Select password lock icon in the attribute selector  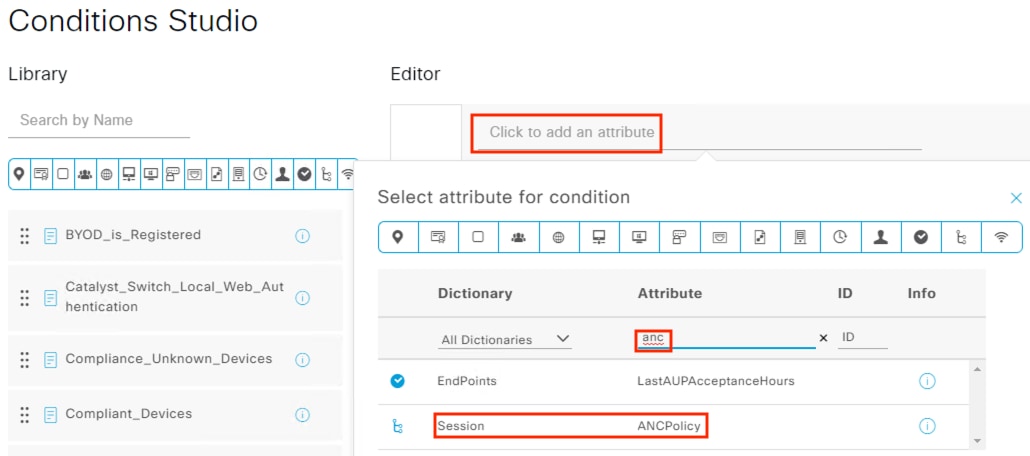tap(679, 237)
